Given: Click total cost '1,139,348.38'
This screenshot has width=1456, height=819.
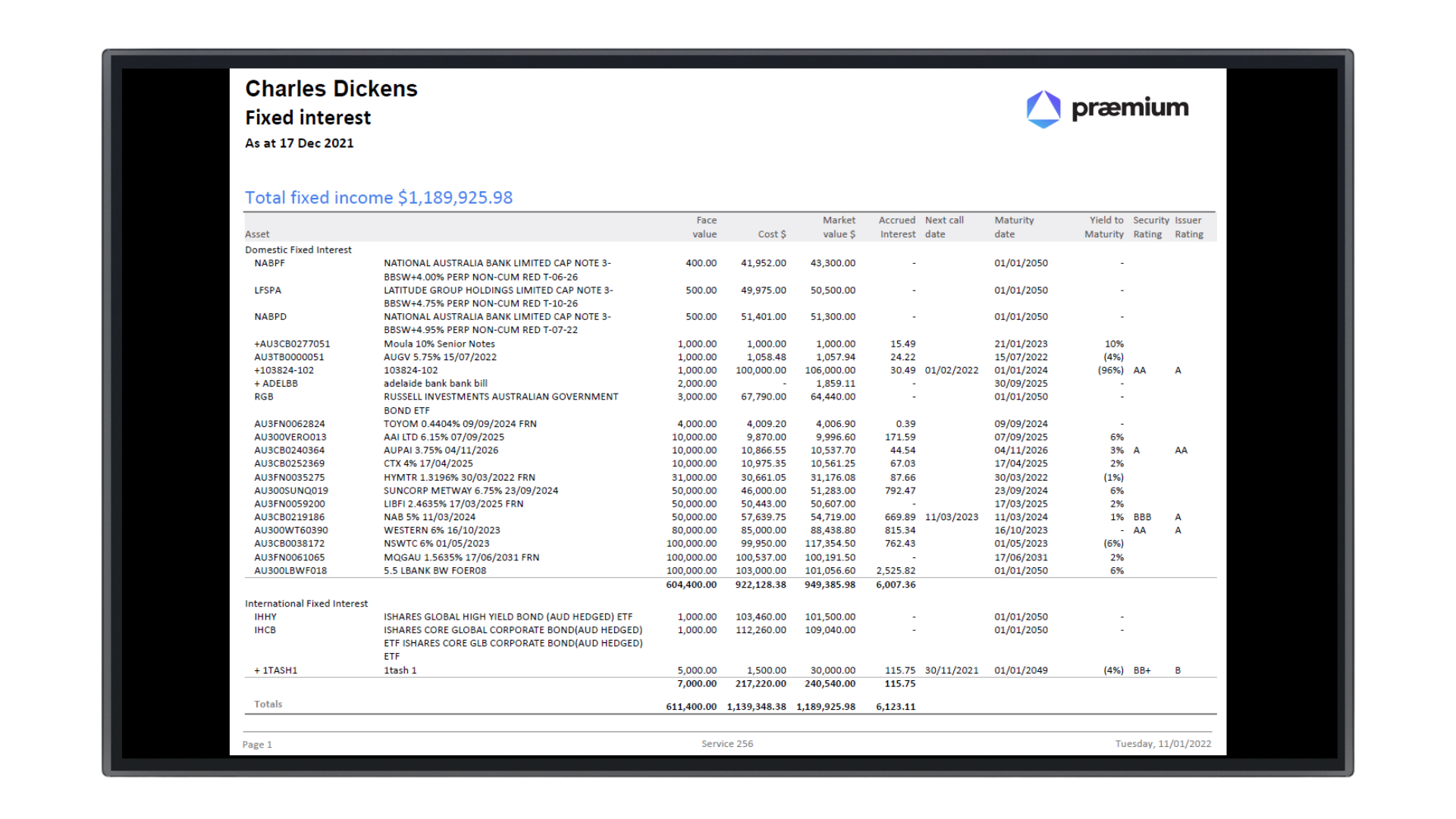Looking at the screenshot, I should (x=756, y=707).
